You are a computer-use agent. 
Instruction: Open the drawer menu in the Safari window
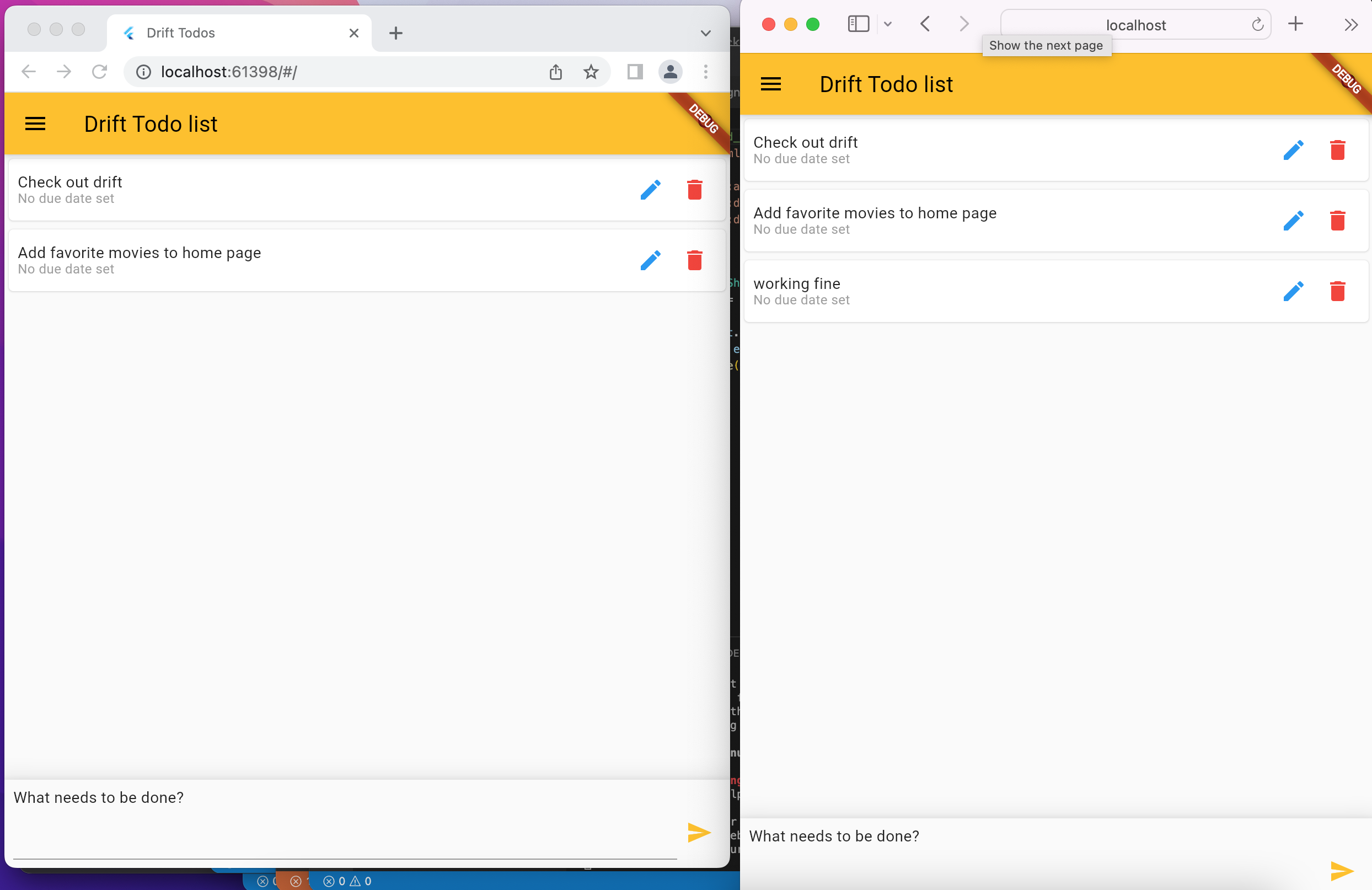(x=771, y=84)
